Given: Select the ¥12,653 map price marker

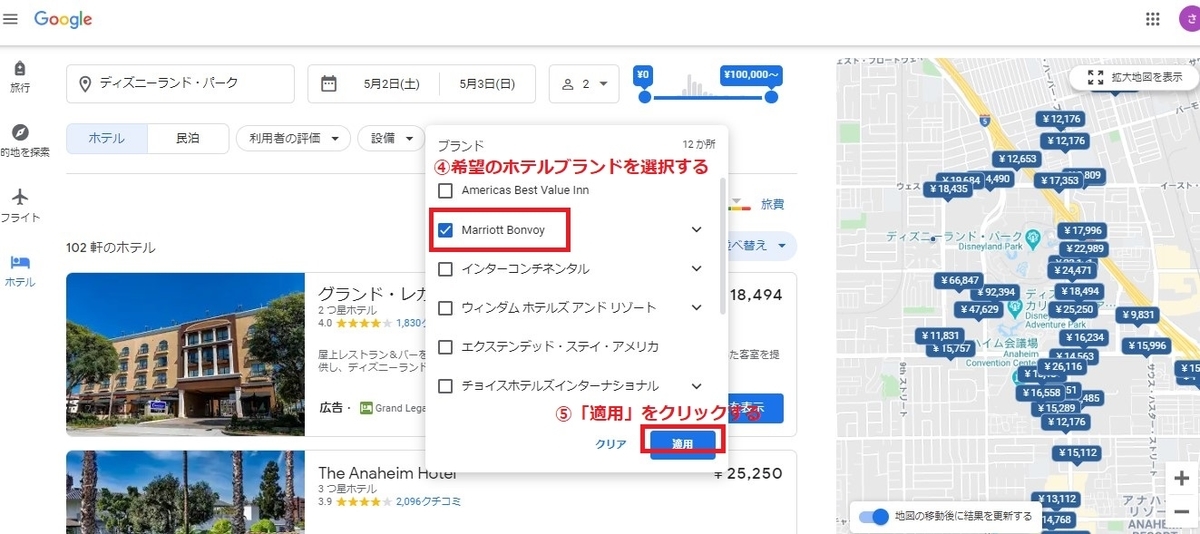Looking at the screenshot, I should tap(1018, 159).
